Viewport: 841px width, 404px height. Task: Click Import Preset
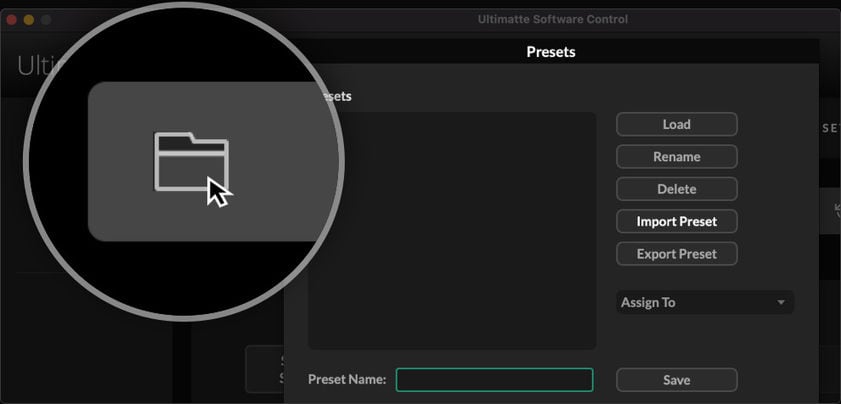pos(676,221)
